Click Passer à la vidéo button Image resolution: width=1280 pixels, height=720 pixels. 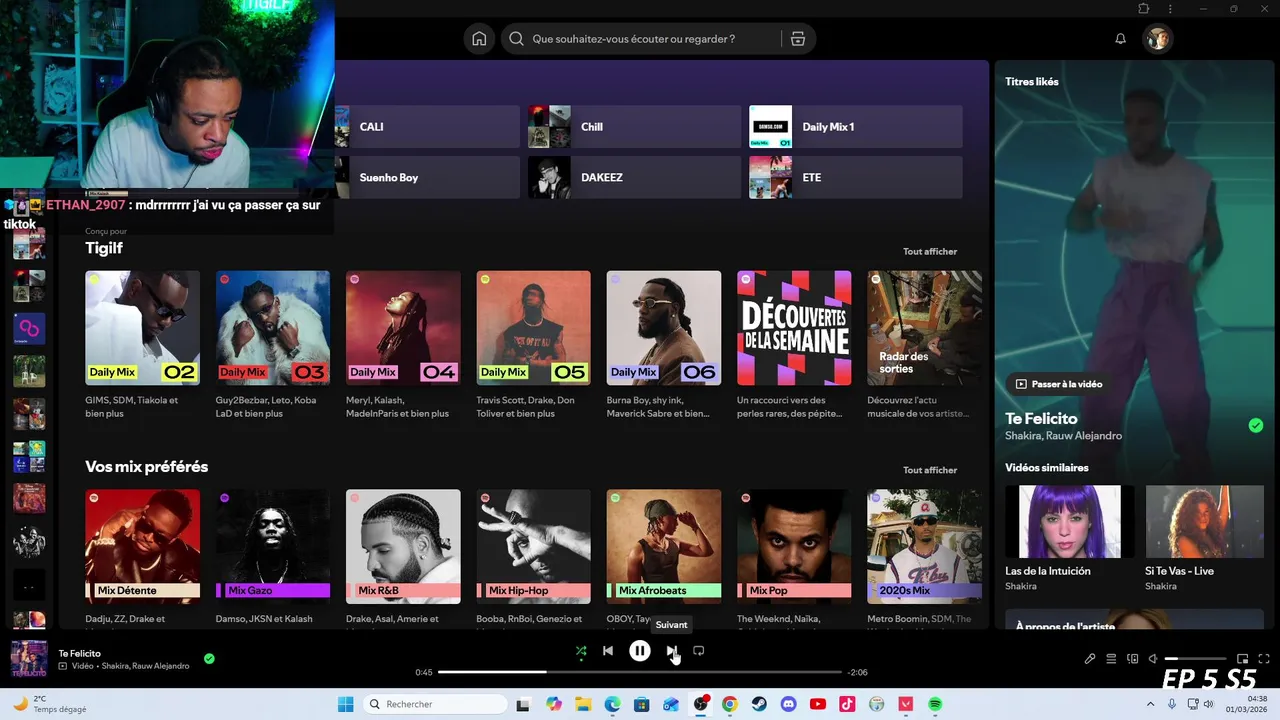1059,384
